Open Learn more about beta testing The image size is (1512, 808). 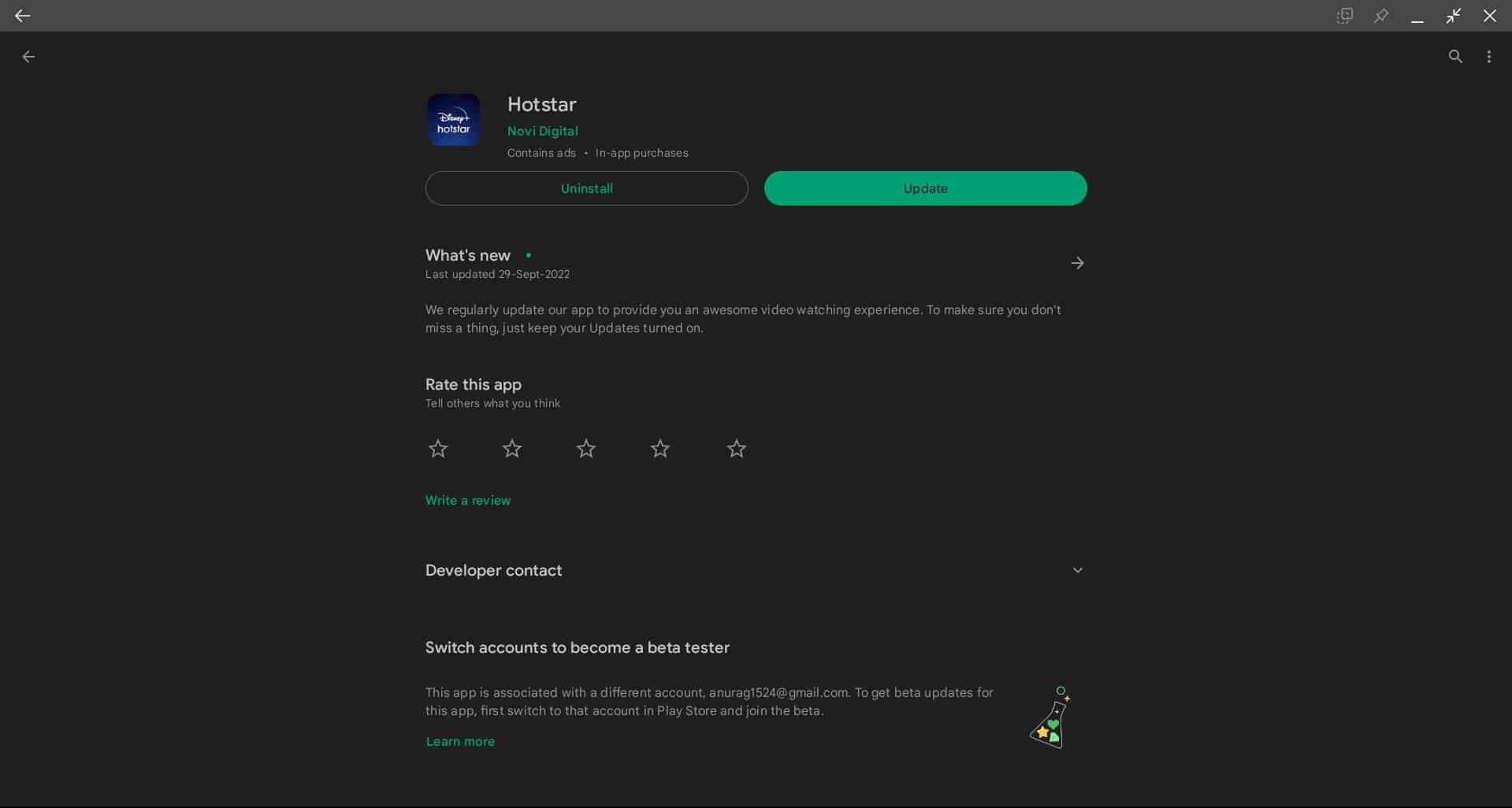pos(460,741)
